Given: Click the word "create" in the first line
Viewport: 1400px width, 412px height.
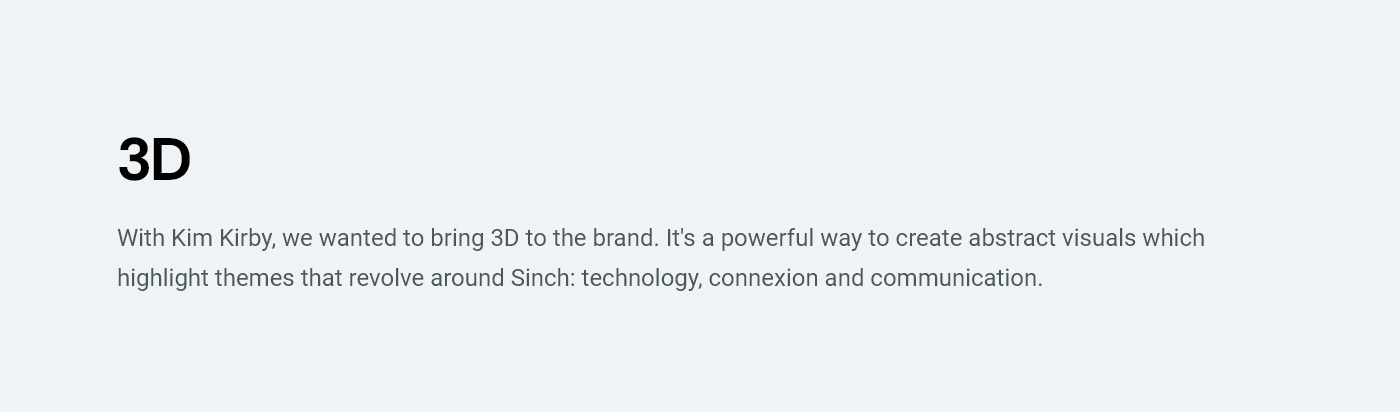Looking at the screenshot, I should 928,238.
